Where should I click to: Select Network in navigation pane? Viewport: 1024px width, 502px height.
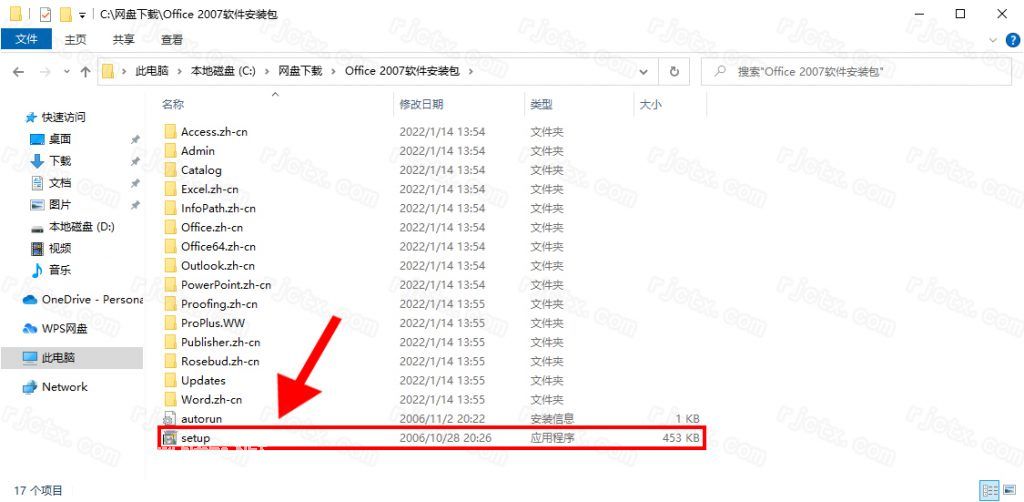click(64, 386)
